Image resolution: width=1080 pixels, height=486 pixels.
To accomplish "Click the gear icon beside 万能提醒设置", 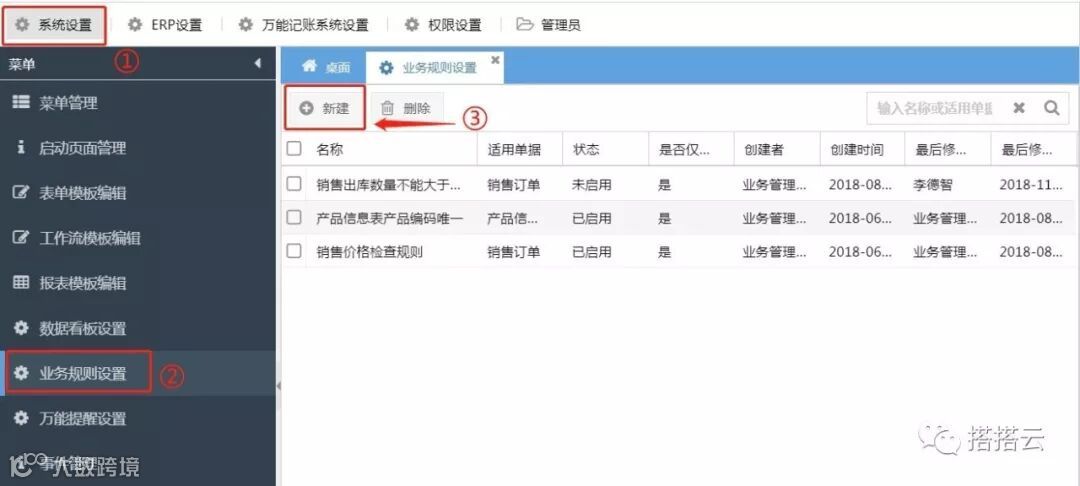I will tap(21, 418).
